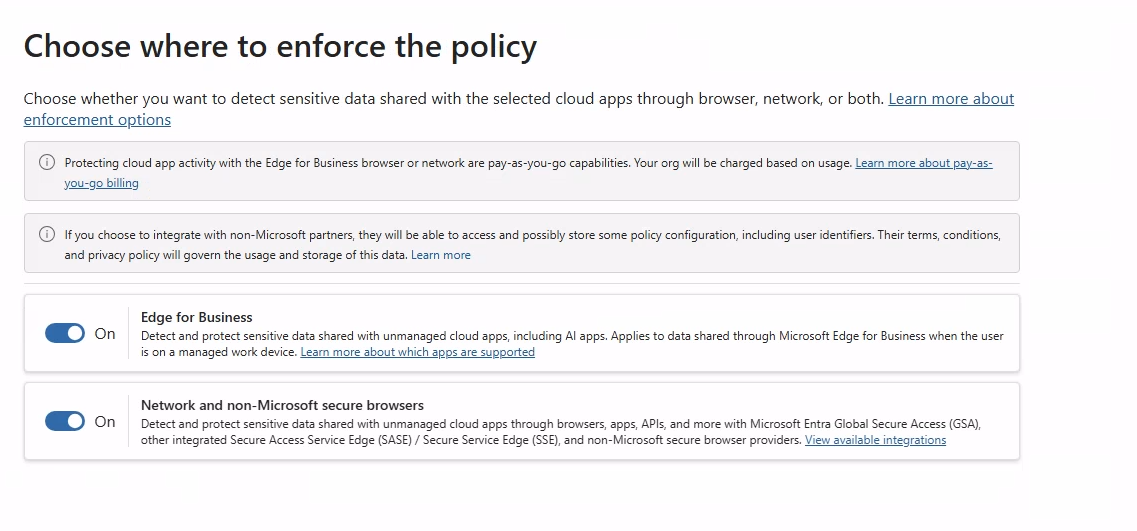Image resolution: width=1137 pixels, height=531 pixels.
Task: Open Learn more about which apps are supported
Action: (x=418, y=352)
